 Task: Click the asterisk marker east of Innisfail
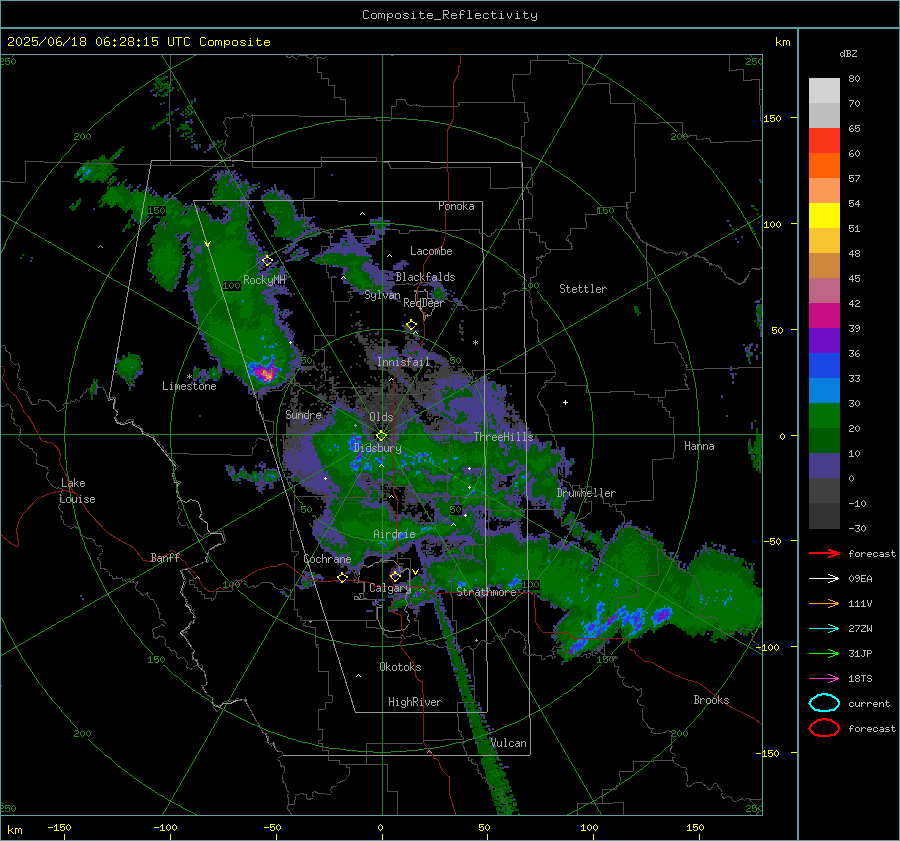click(x=475, y=343)
